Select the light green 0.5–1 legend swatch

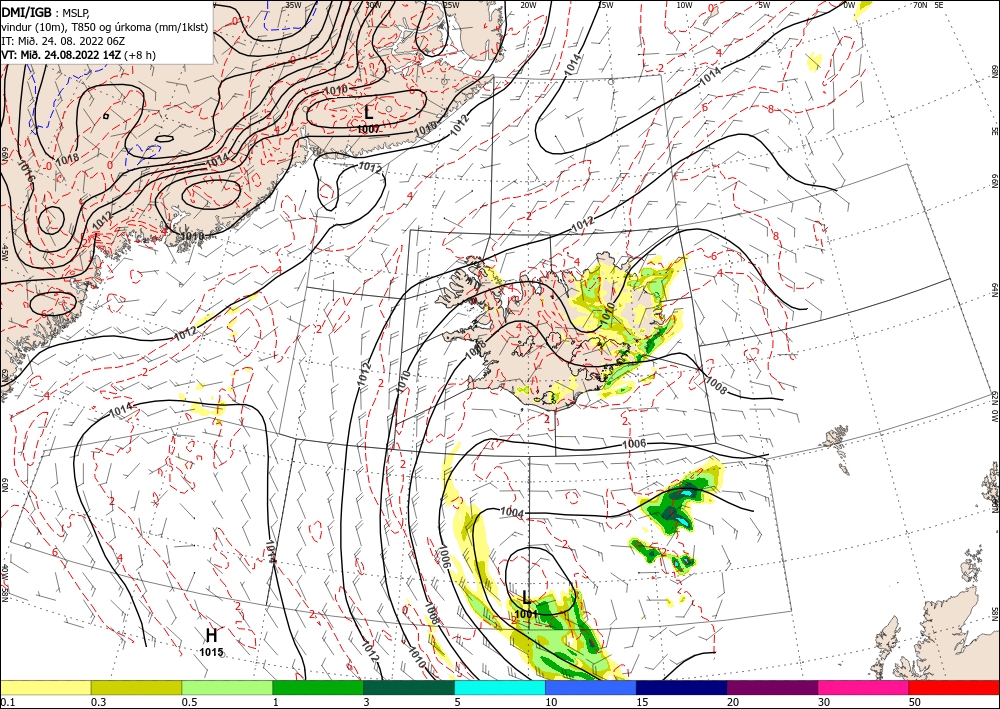[227, 687]
